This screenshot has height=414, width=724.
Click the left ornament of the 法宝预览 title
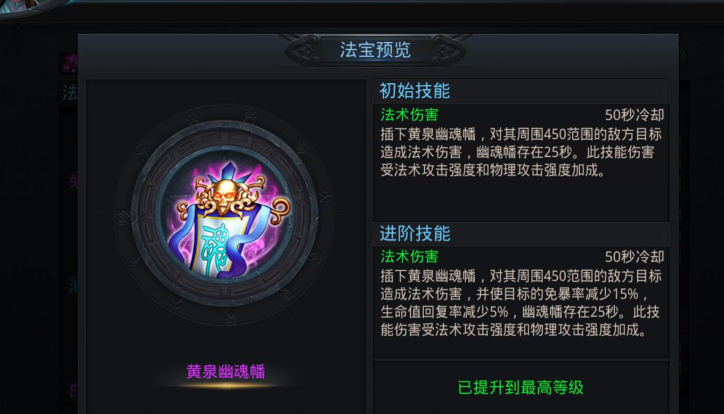pyautogui.click(x=306, y=50)
